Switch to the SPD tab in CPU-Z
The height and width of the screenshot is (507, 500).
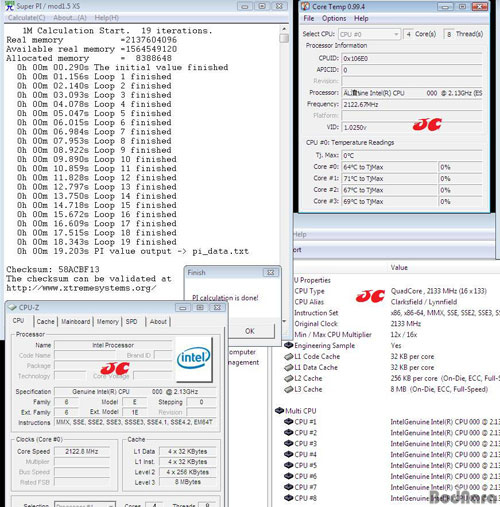(132, 322)
